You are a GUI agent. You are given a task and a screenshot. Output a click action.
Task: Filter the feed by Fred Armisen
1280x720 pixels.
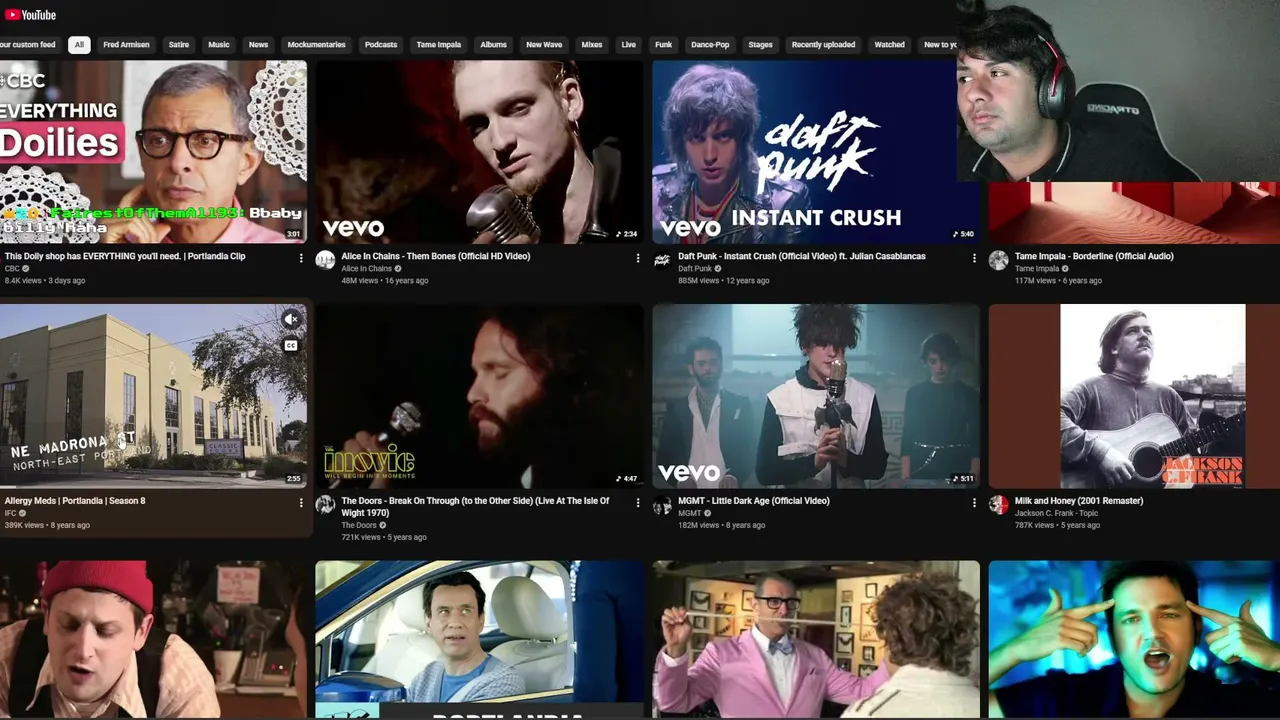click(x=125, y=45)
